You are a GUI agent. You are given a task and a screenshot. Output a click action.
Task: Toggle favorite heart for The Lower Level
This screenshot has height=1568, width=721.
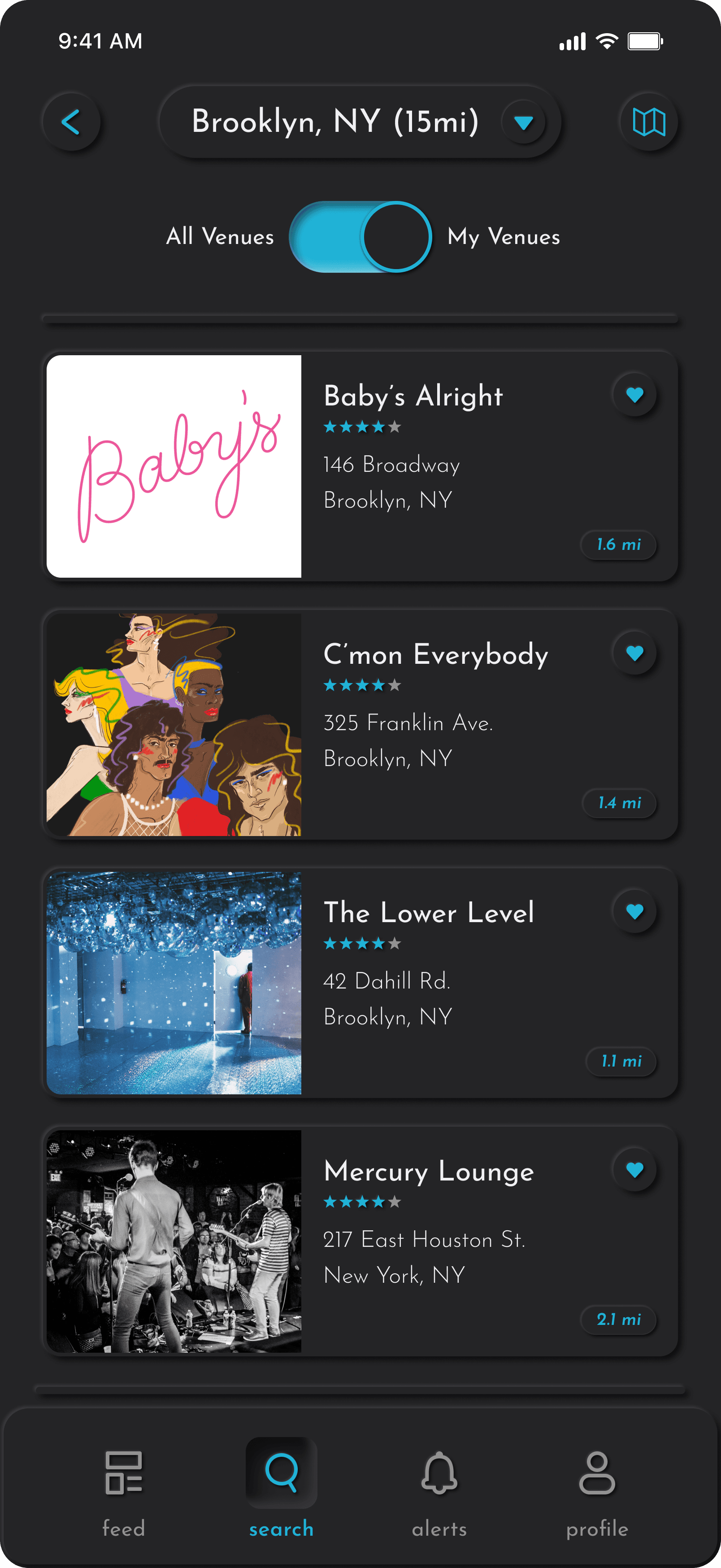click(x=634, y=911)
